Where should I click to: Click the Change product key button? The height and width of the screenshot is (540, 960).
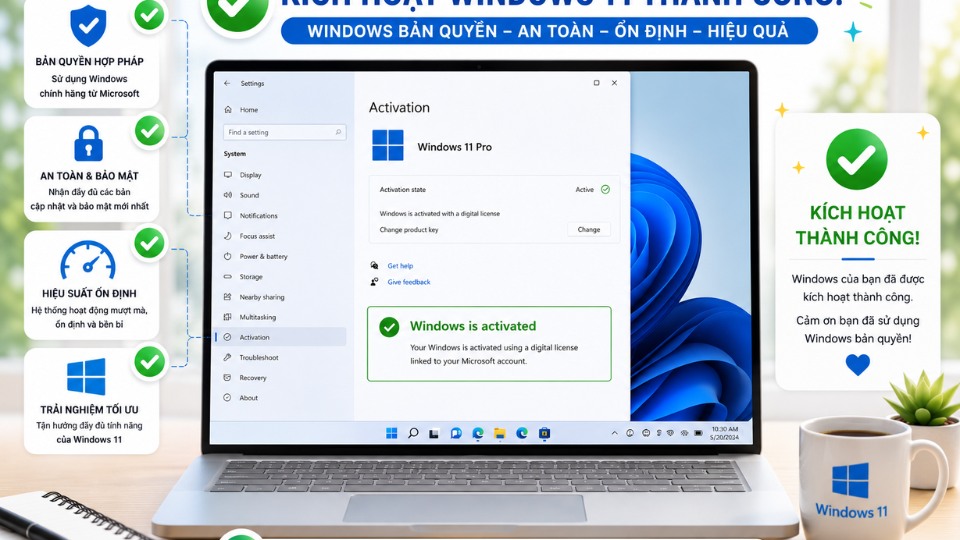[588, 230]
